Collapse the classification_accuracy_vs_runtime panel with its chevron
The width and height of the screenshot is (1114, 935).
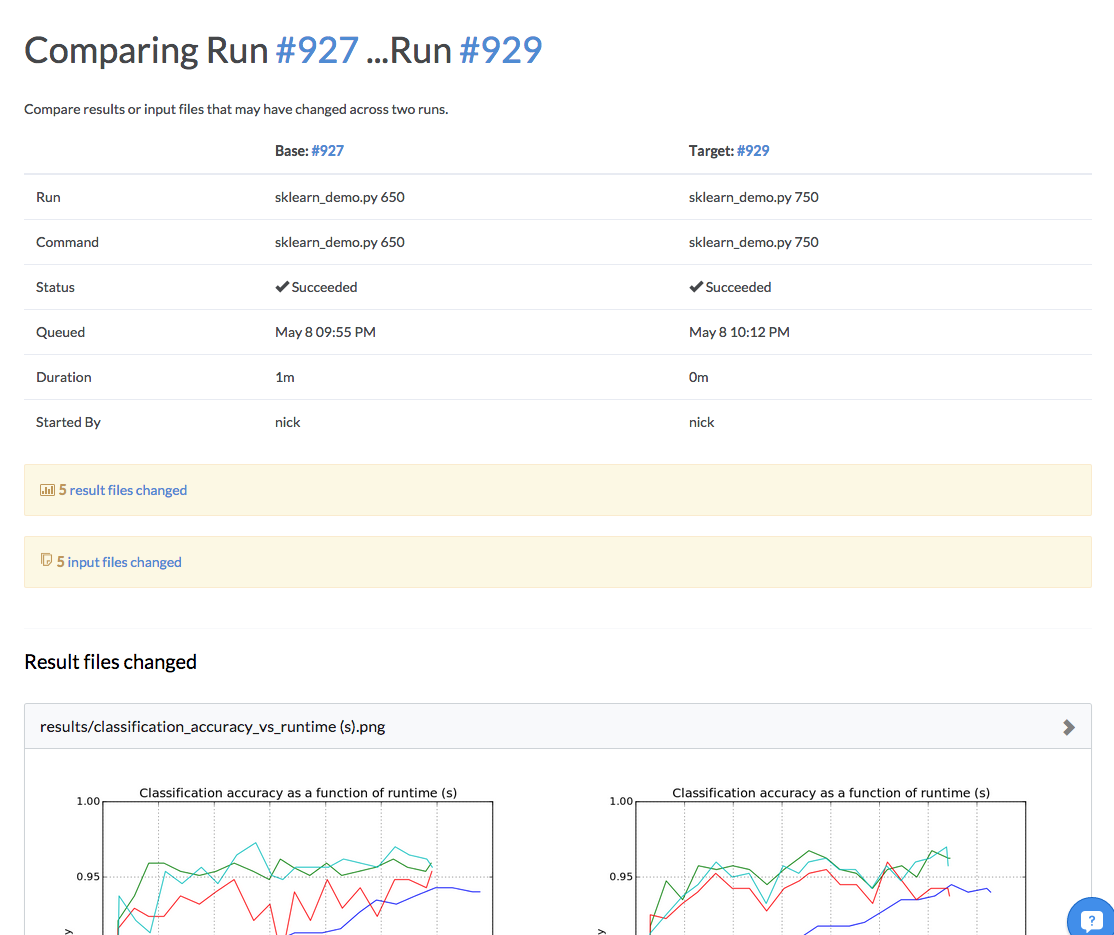(x=1068, y=727)
